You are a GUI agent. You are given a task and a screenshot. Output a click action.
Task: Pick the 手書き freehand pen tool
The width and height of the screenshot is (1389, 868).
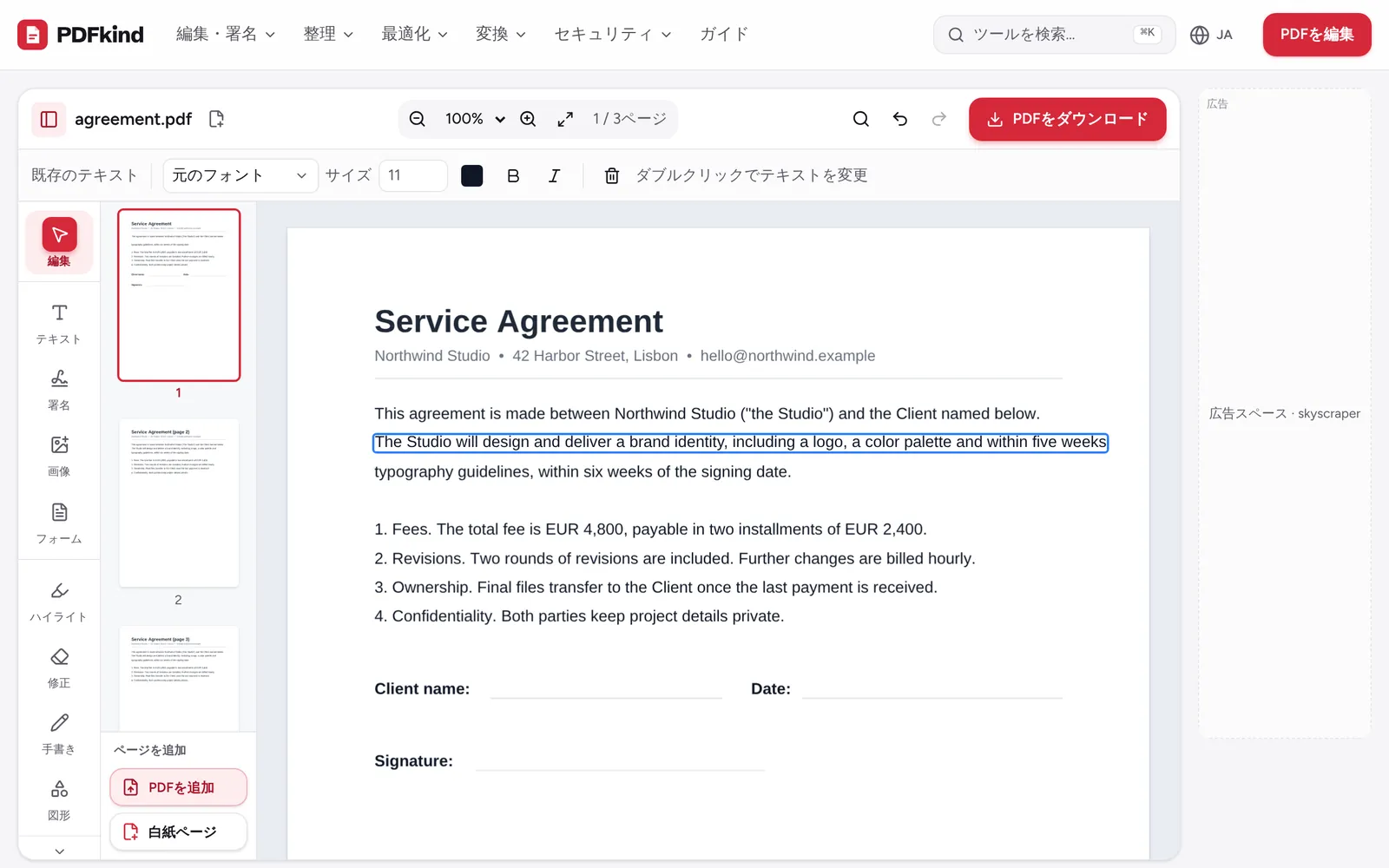pos(59,733)
